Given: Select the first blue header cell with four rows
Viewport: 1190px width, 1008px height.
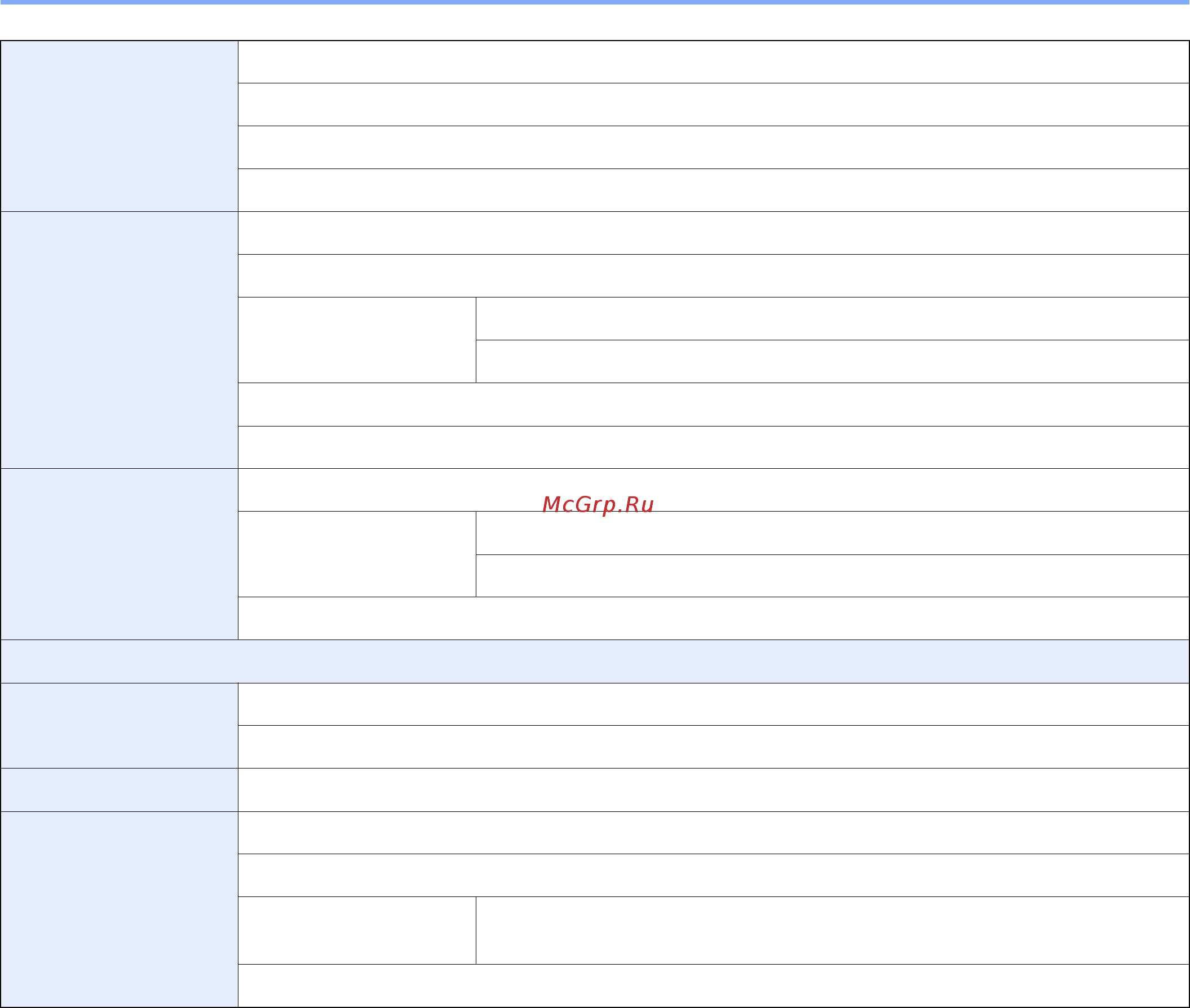Looking at the screenshot, I should click(x=120, y=126).
